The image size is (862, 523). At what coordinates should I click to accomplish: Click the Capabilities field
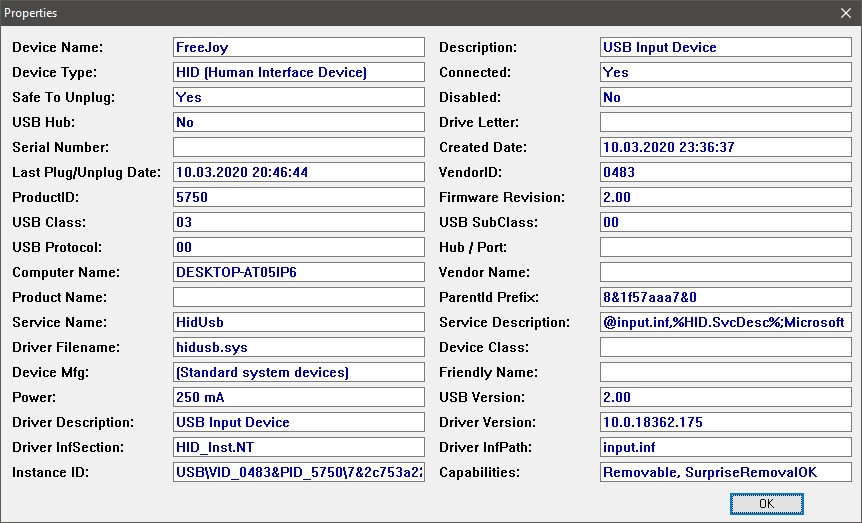(726, 472)
